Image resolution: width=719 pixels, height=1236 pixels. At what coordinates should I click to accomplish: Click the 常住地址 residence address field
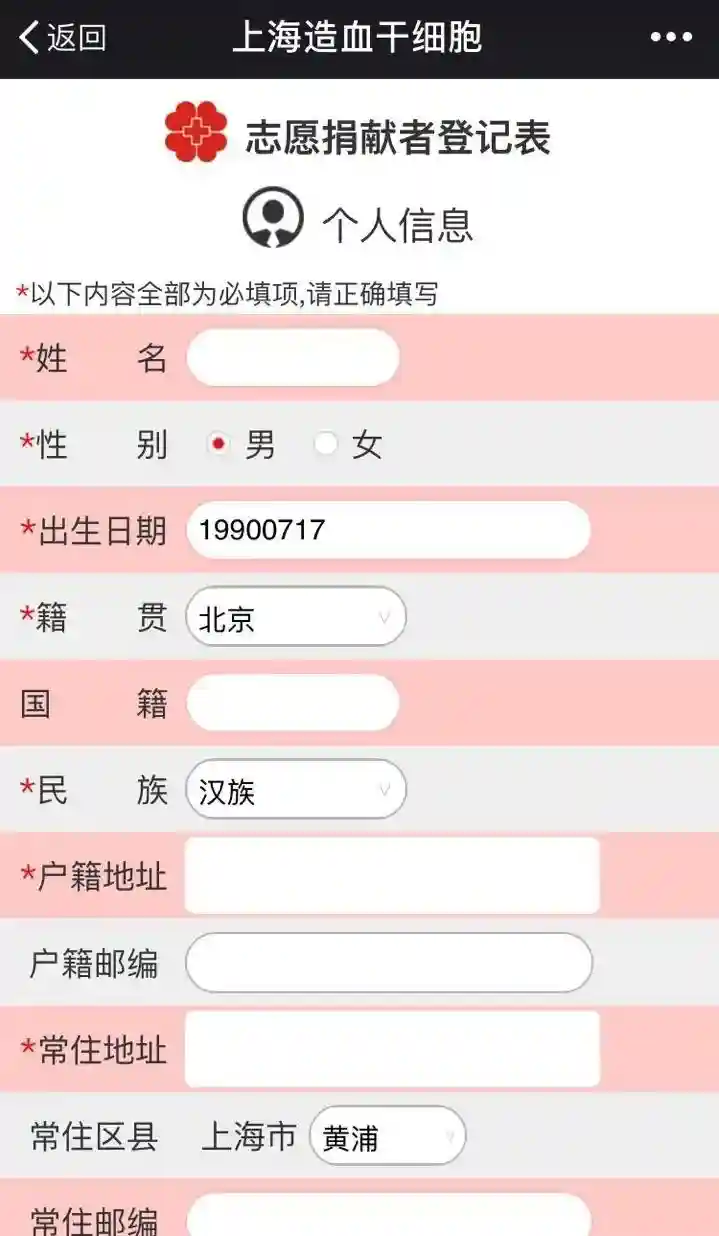point(392,1049)
